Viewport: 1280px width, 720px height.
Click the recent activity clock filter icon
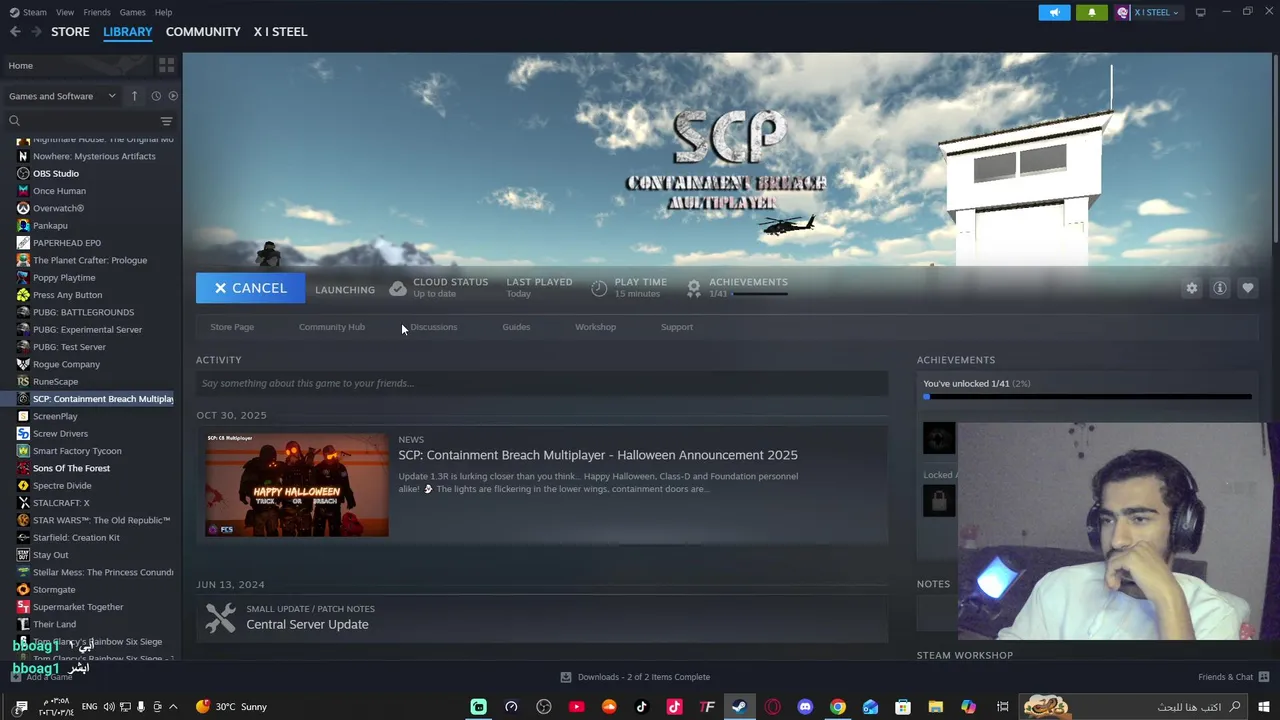click(x=156, y=96)
